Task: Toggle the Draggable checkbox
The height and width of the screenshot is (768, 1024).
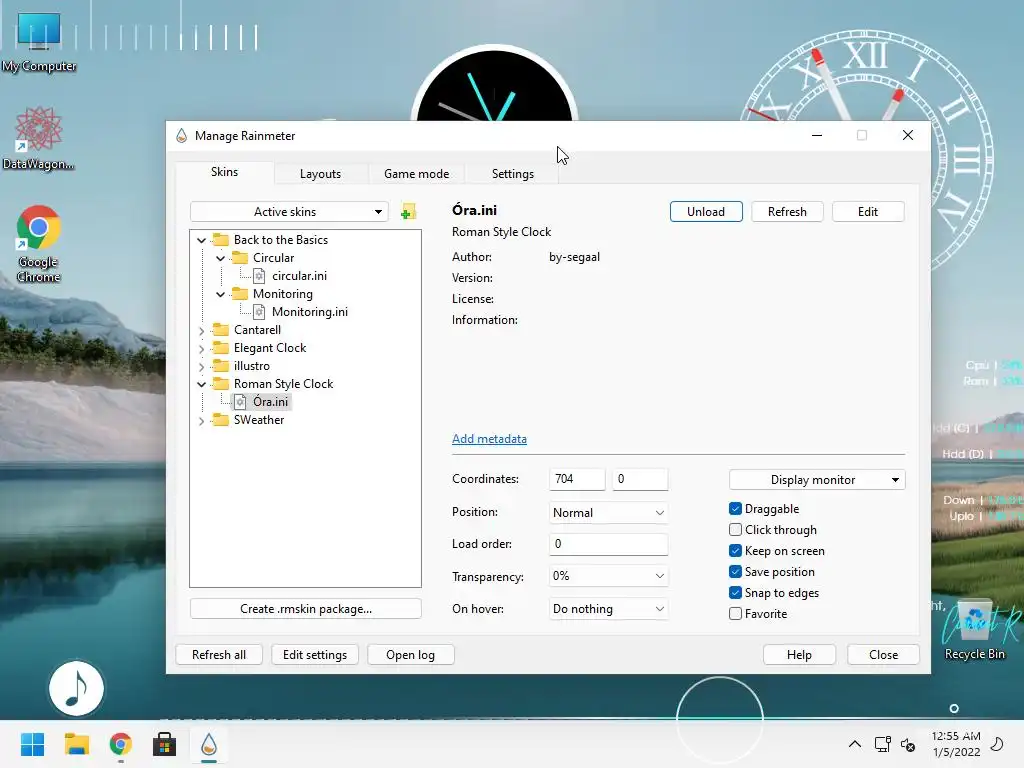Action: click(x=735, y=509)
